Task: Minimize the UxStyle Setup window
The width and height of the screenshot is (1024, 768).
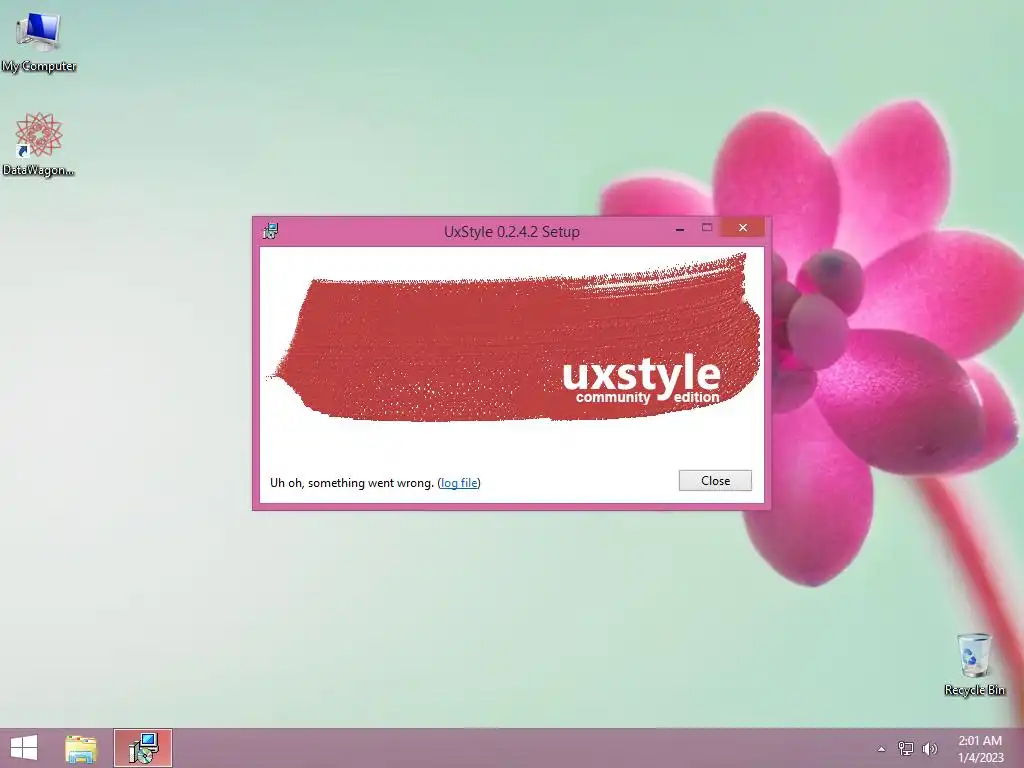Action: tap(680, 229)
